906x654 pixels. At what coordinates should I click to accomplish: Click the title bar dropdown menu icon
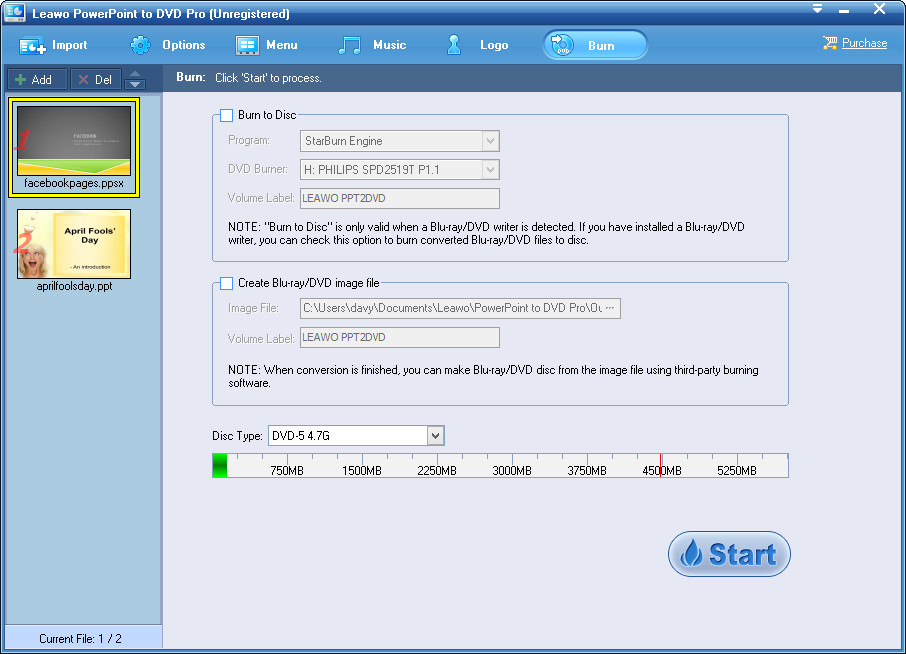coord(817,10)
